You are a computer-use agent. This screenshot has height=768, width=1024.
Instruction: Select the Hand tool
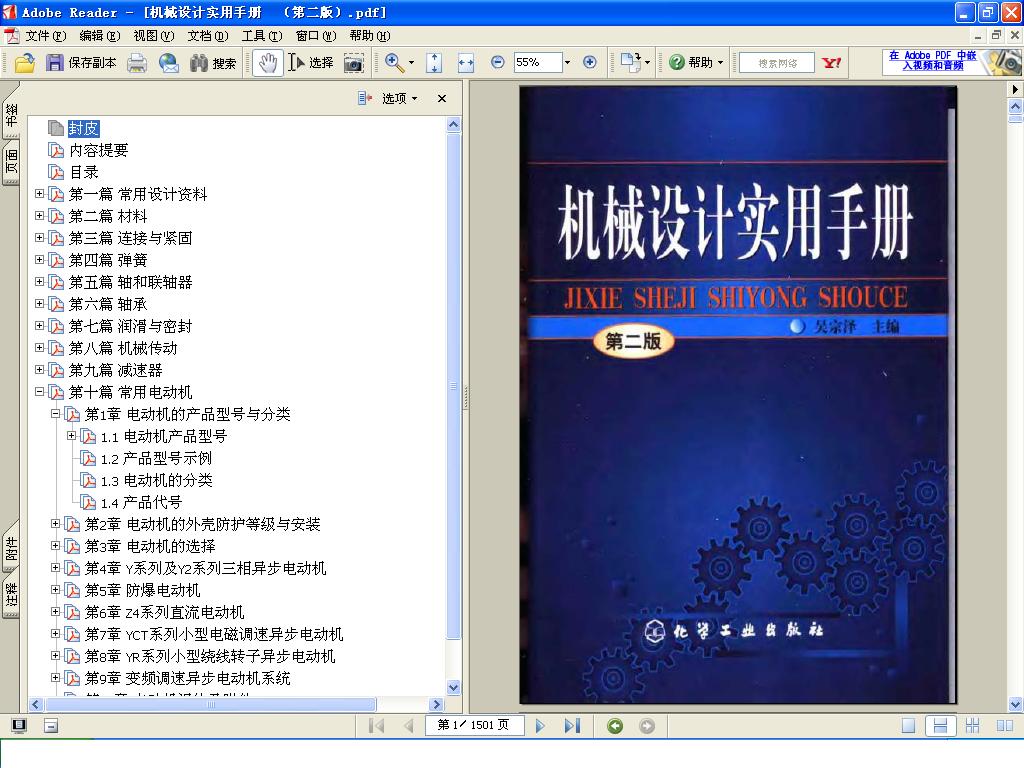point(268,63)
